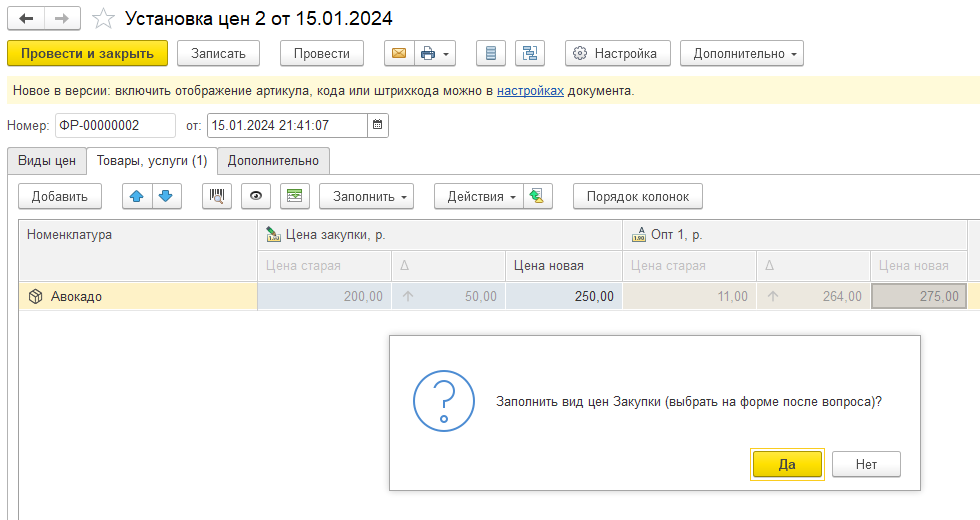Expand the Заполнить dropdown
980x520 pixels.
(x=366, y=196)
